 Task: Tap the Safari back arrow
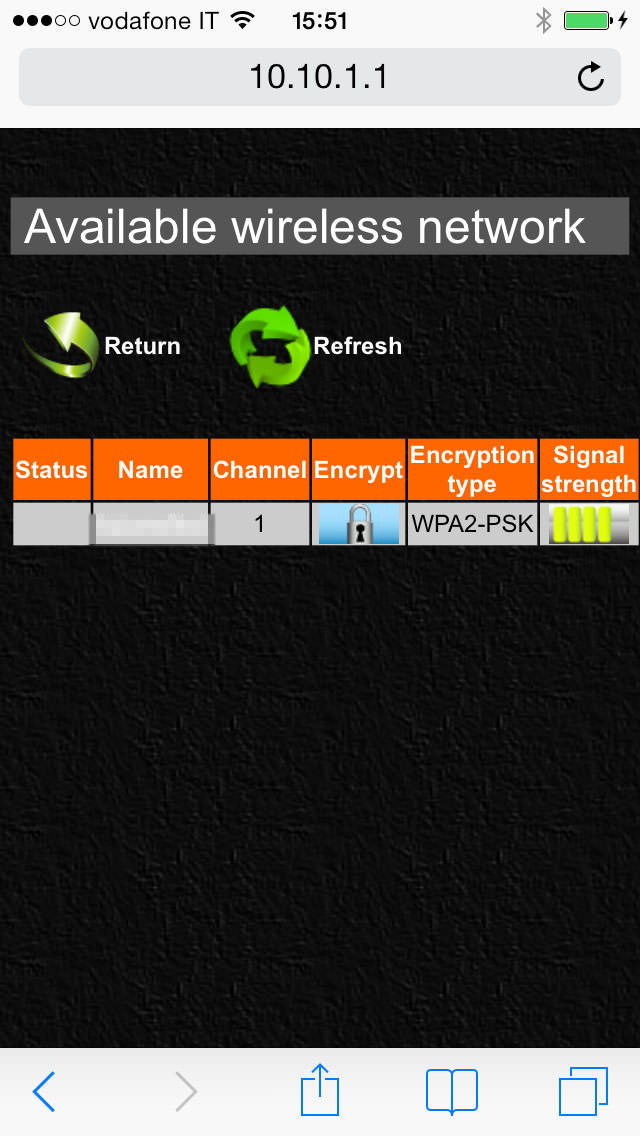click(x=44, y=1090)
